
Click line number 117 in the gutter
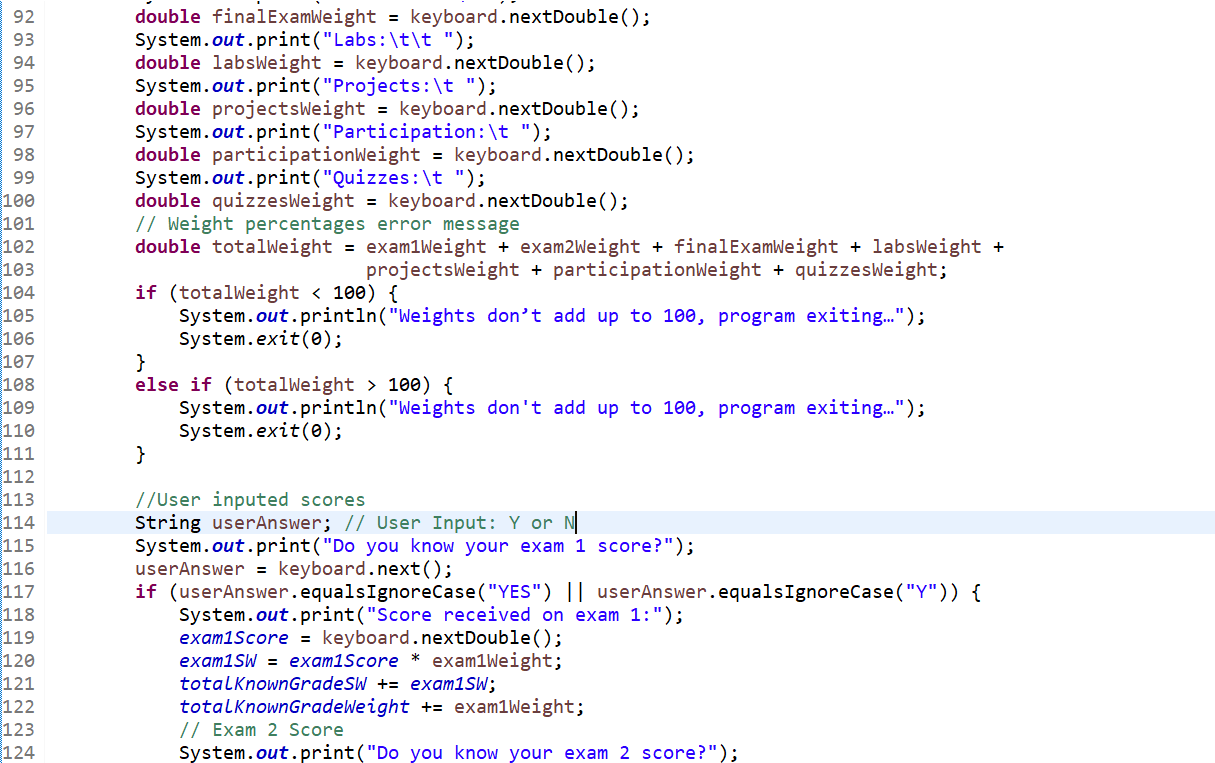click(x=21, y=591)
